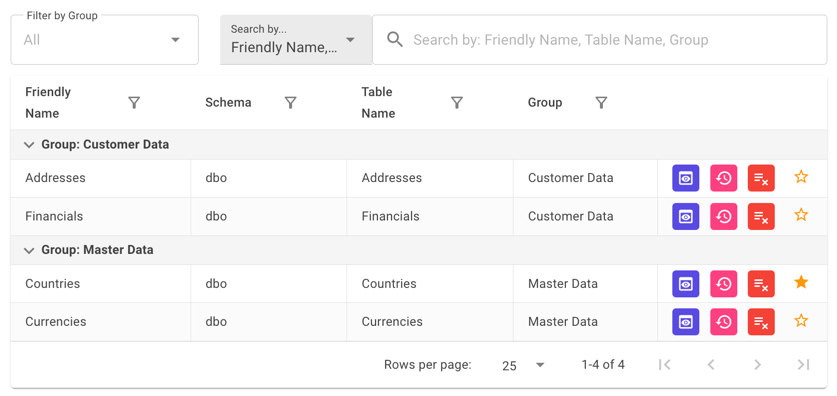The height and width of the screenshot is (396, 837).
Task: Filter the Friendly Name column
Action: [x=134, y=102]
